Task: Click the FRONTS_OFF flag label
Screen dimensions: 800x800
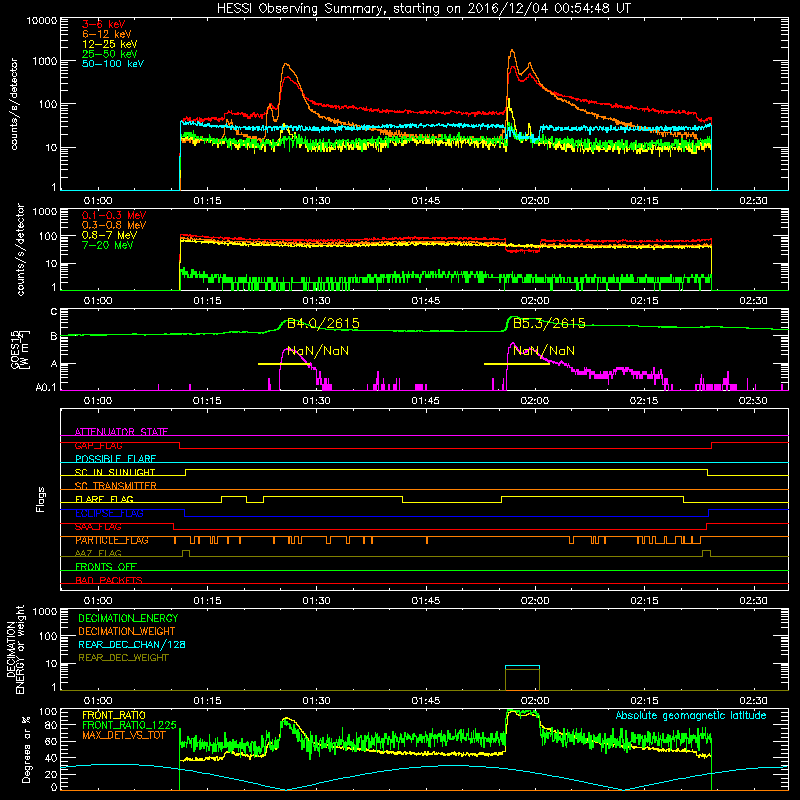Action: click(x=106, y=566)
